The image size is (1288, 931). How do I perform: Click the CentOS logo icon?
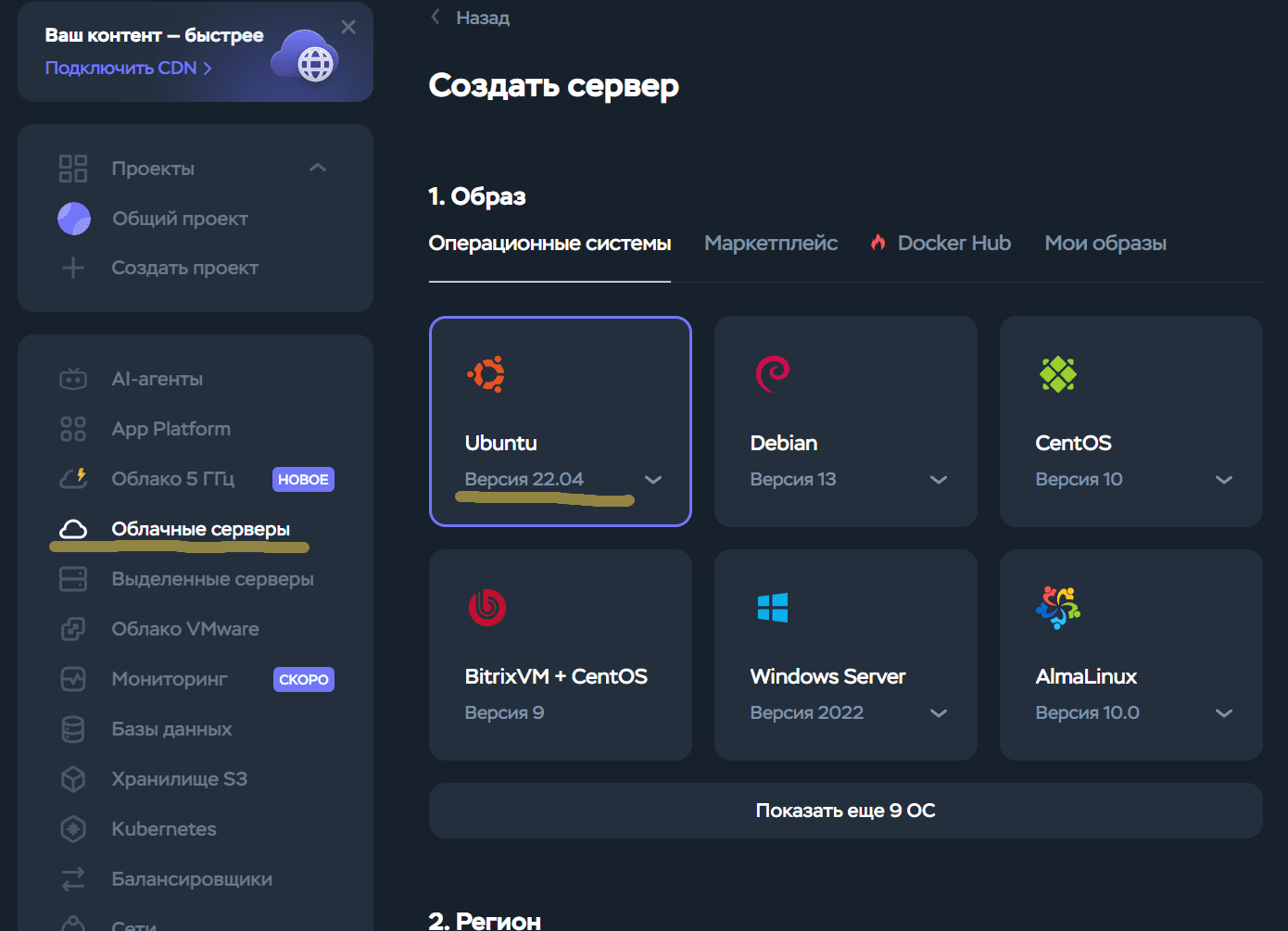click(x=1058, y=374)
